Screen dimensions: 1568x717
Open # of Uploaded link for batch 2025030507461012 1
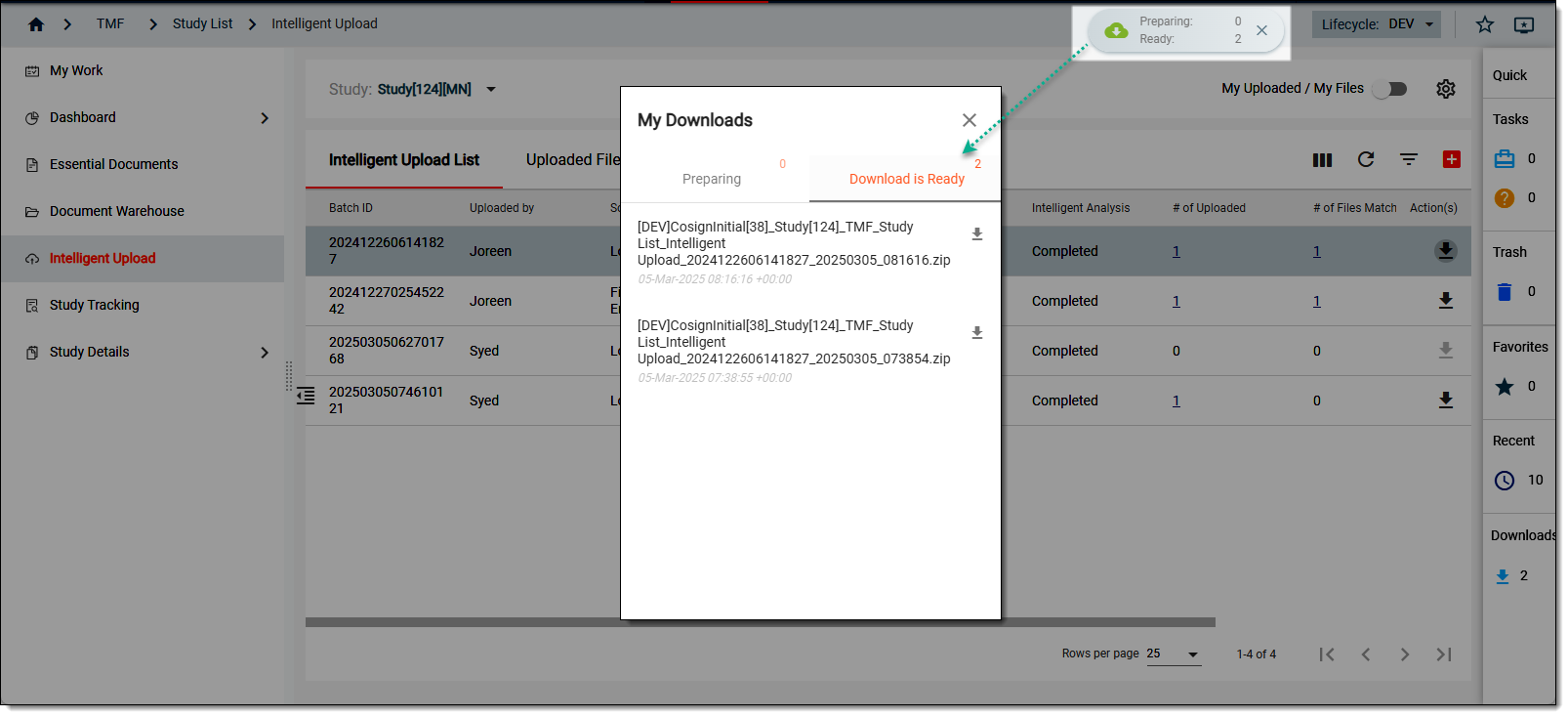pyautogui.click(x=1176, y=401)
